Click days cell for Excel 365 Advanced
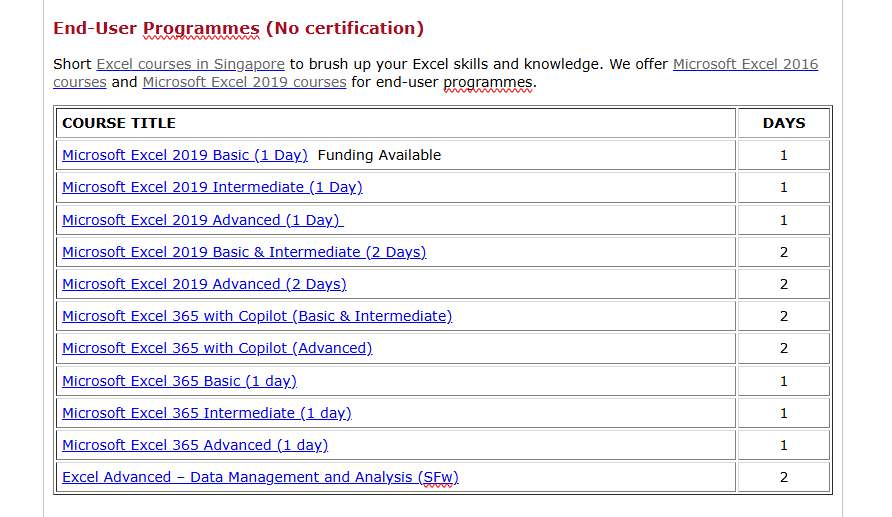The width and height of the screenshot is (892, 517). (784, 445)
